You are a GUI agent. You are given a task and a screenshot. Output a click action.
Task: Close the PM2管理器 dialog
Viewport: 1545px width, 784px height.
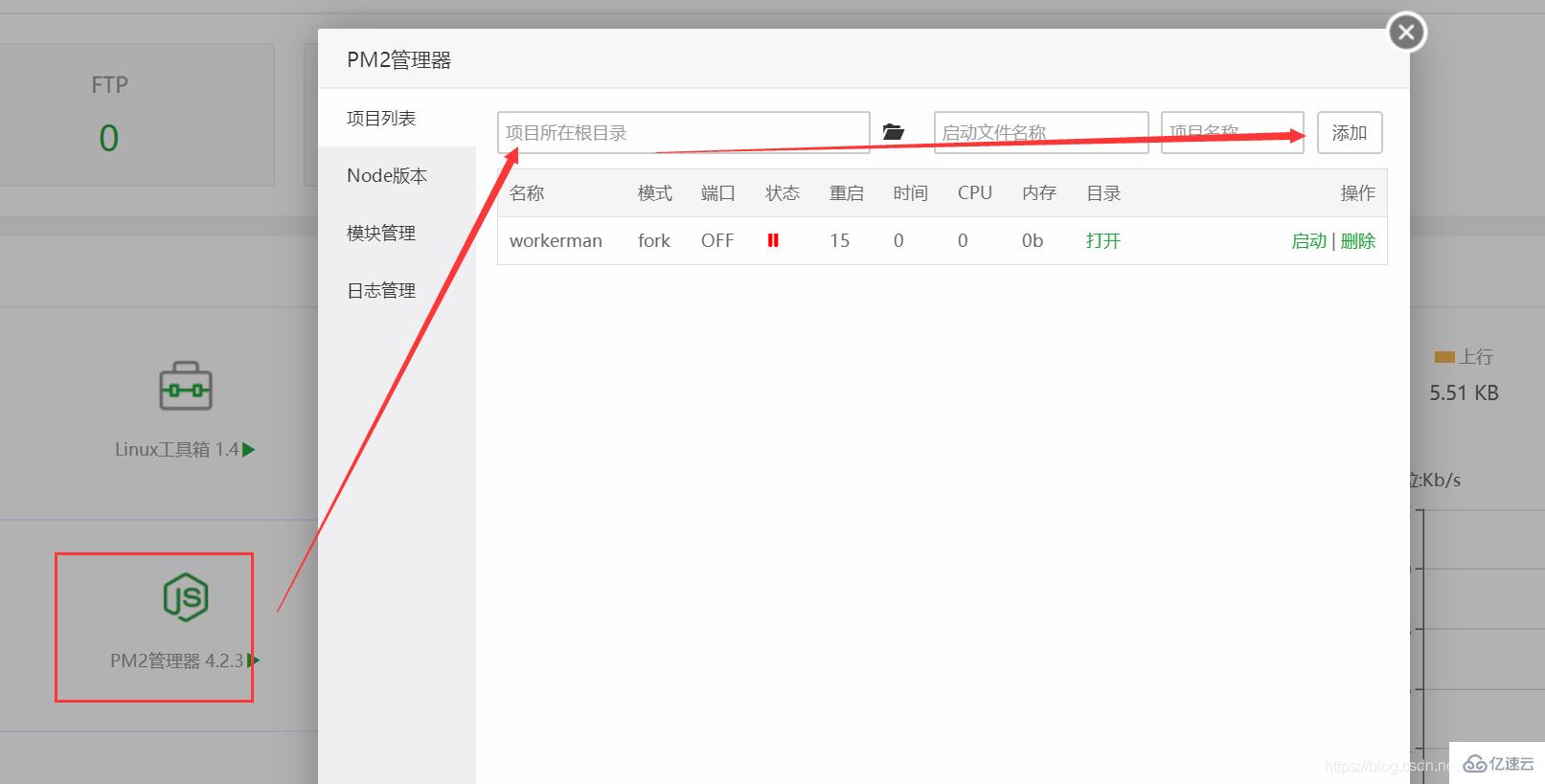[x=1406, y=33]
